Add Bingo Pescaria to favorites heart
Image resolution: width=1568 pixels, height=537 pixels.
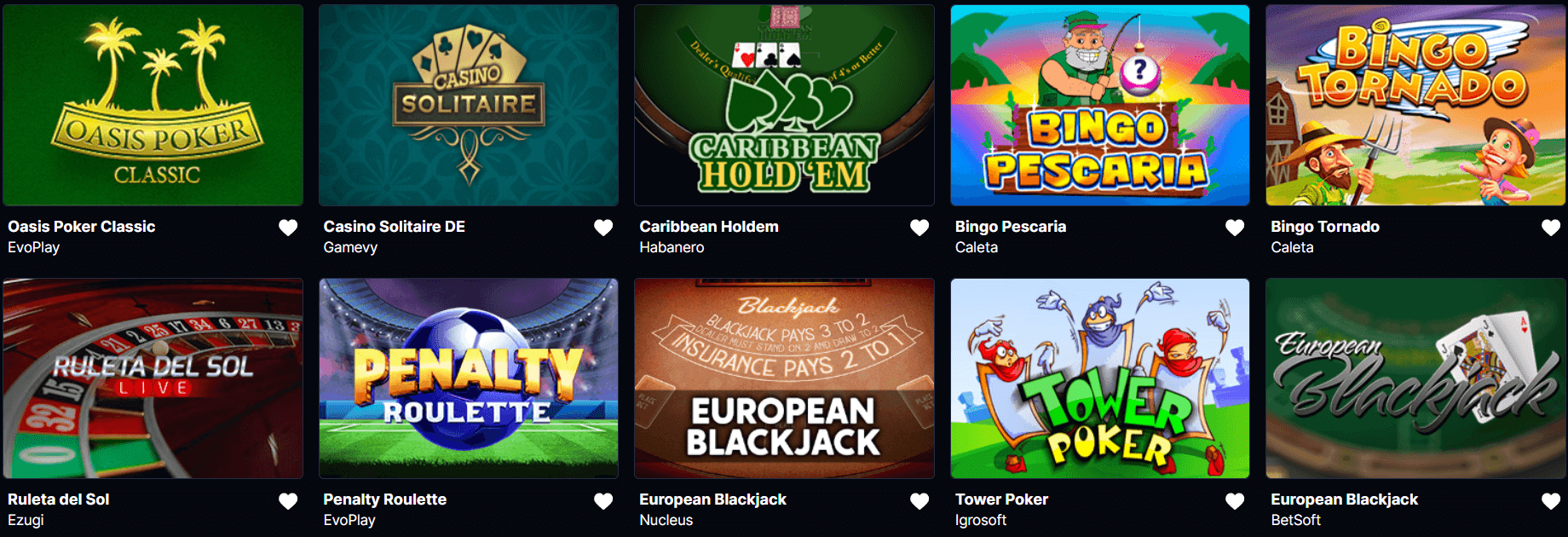pos(1235,228)
